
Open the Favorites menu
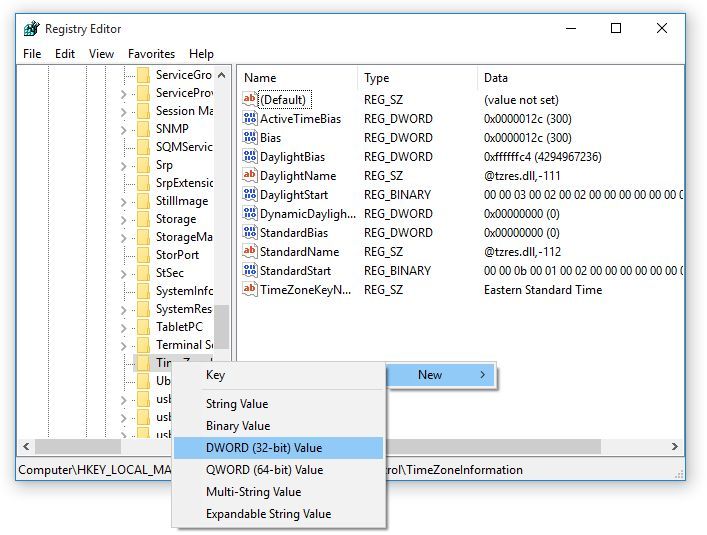pos(151,54)
